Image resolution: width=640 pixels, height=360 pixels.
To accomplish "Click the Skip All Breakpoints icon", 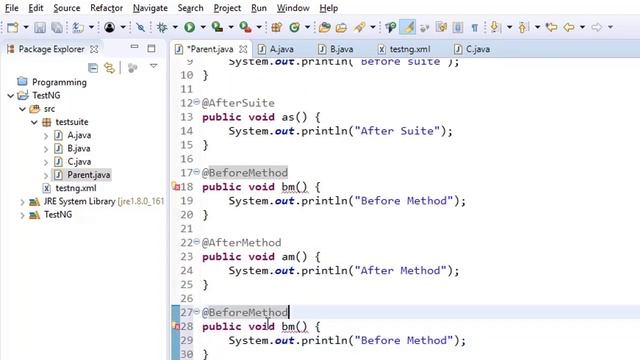I will tap(140, 27).
